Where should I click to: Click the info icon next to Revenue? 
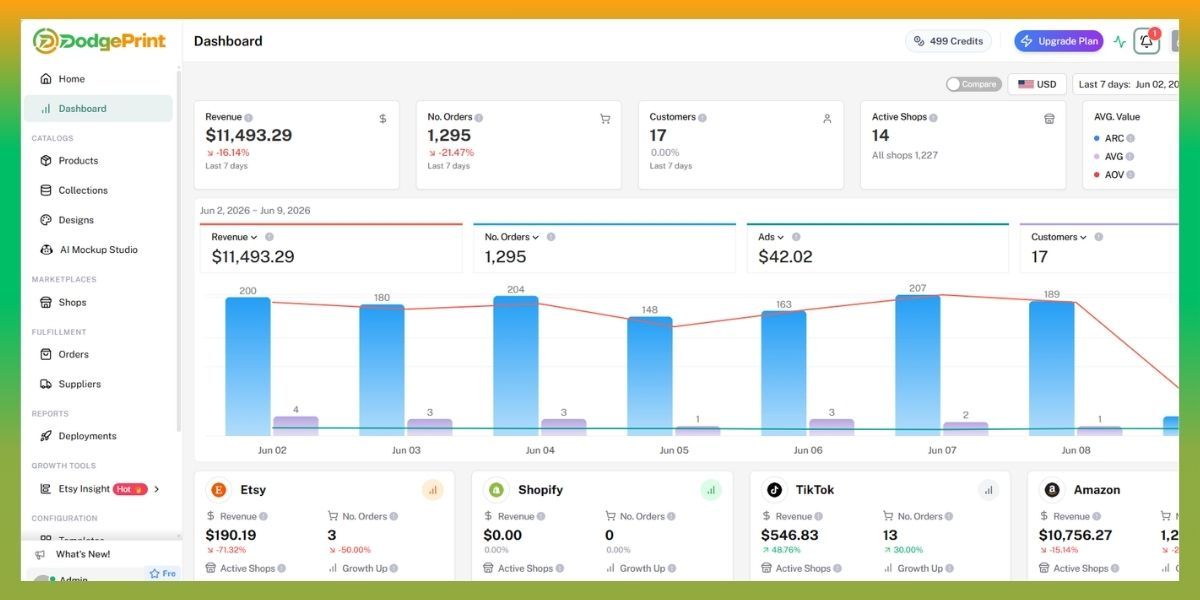(248, 118)
